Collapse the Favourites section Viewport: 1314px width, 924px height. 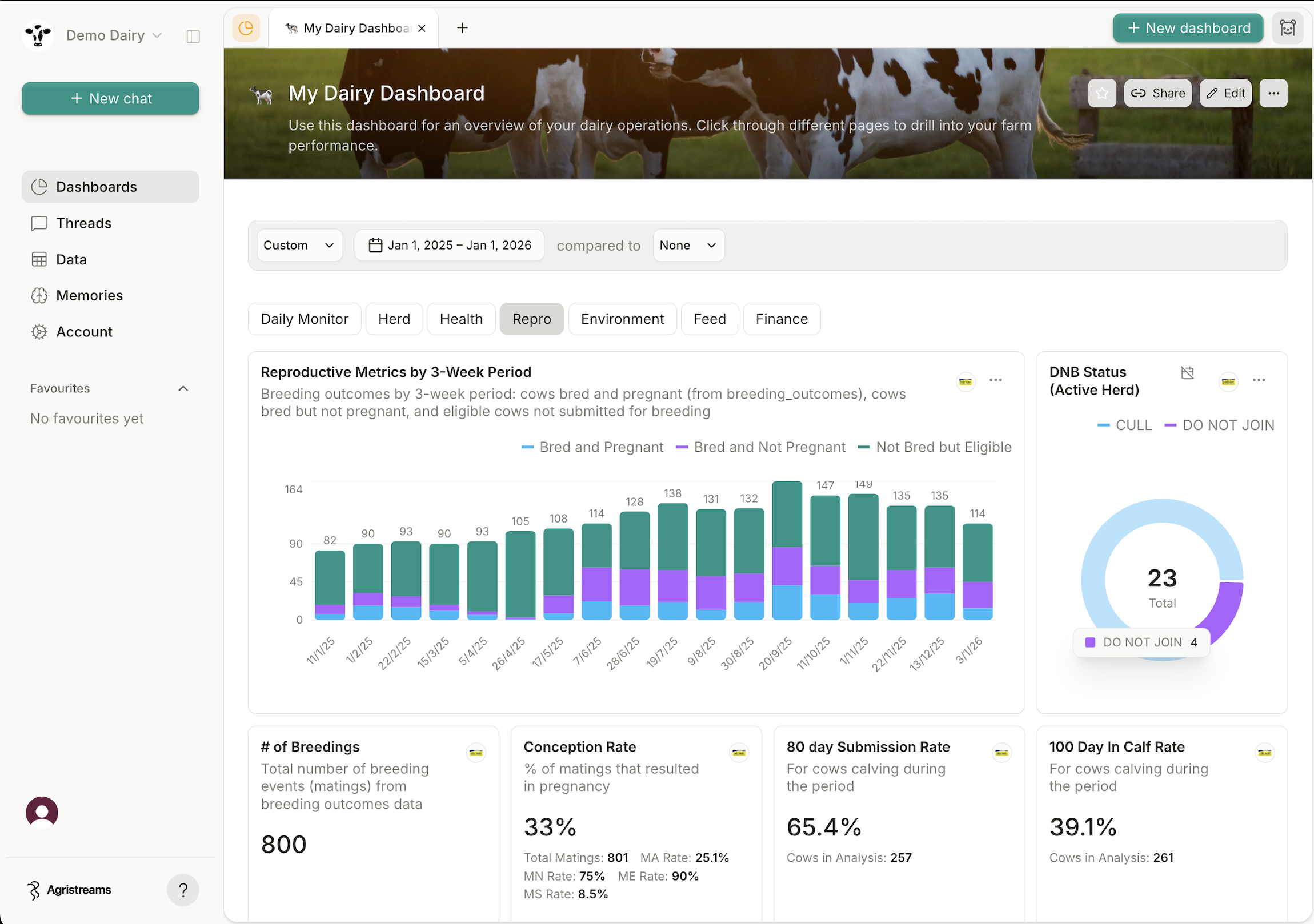click(x=183, y=388)
